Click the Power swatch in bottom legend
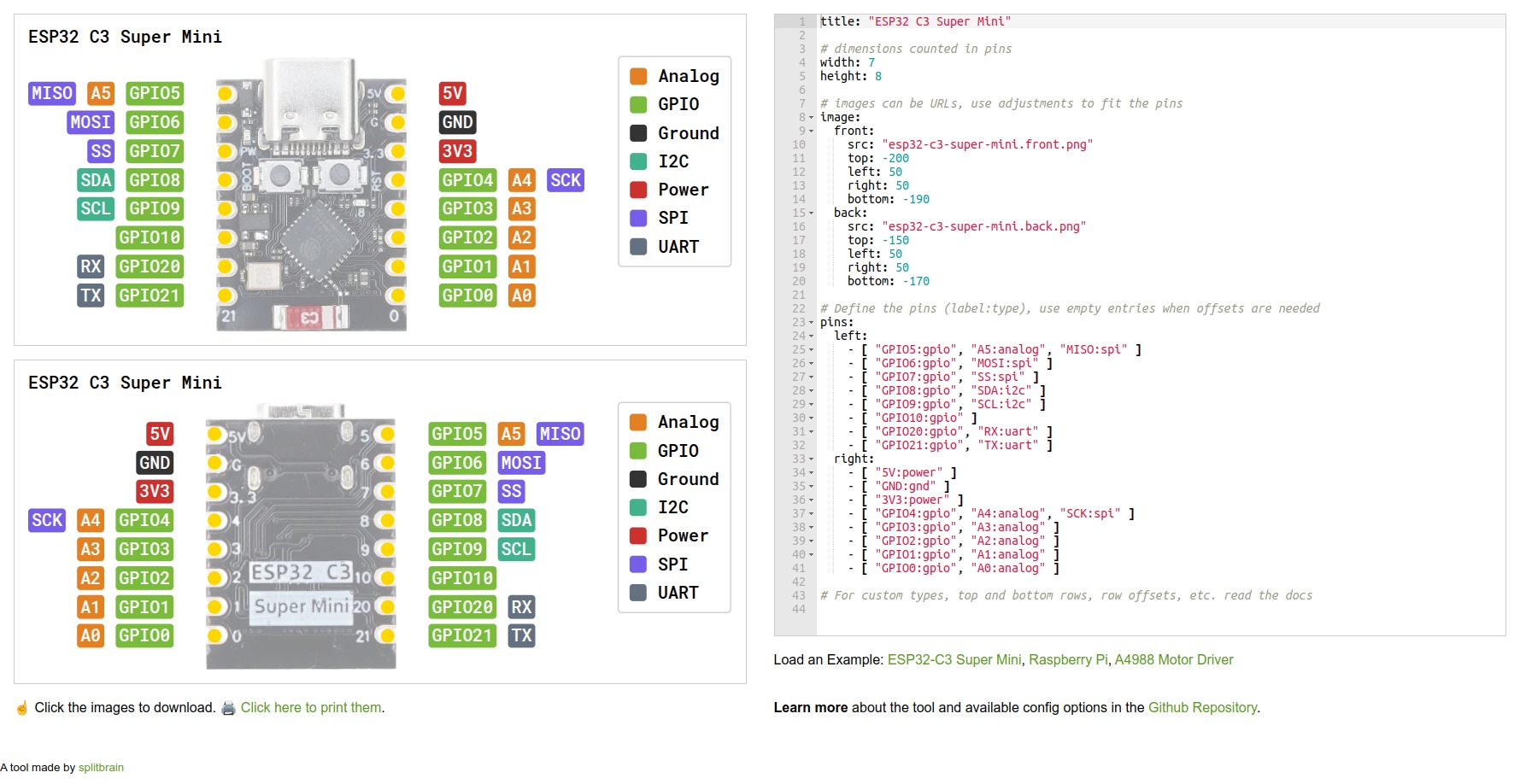 [x=638, y=535]
